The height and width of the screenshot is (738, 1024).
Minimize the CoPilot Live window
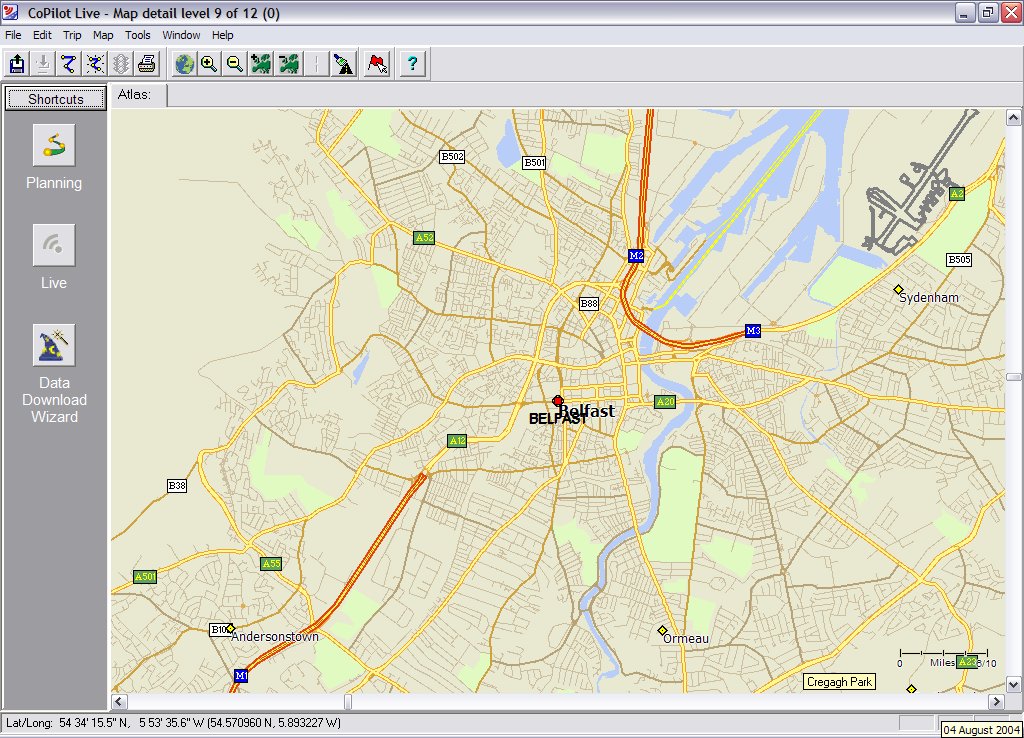coord(965,12)
